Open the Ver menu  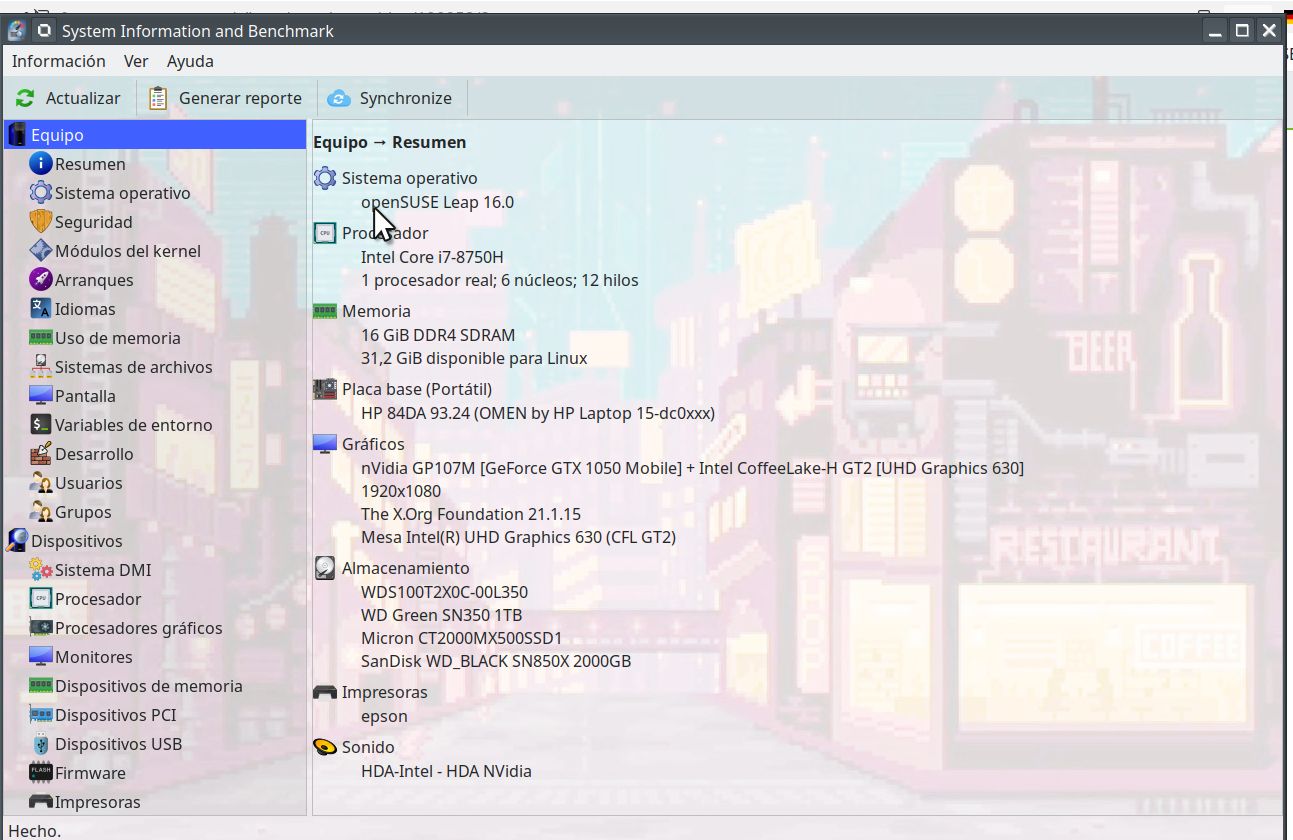(136, 61)
